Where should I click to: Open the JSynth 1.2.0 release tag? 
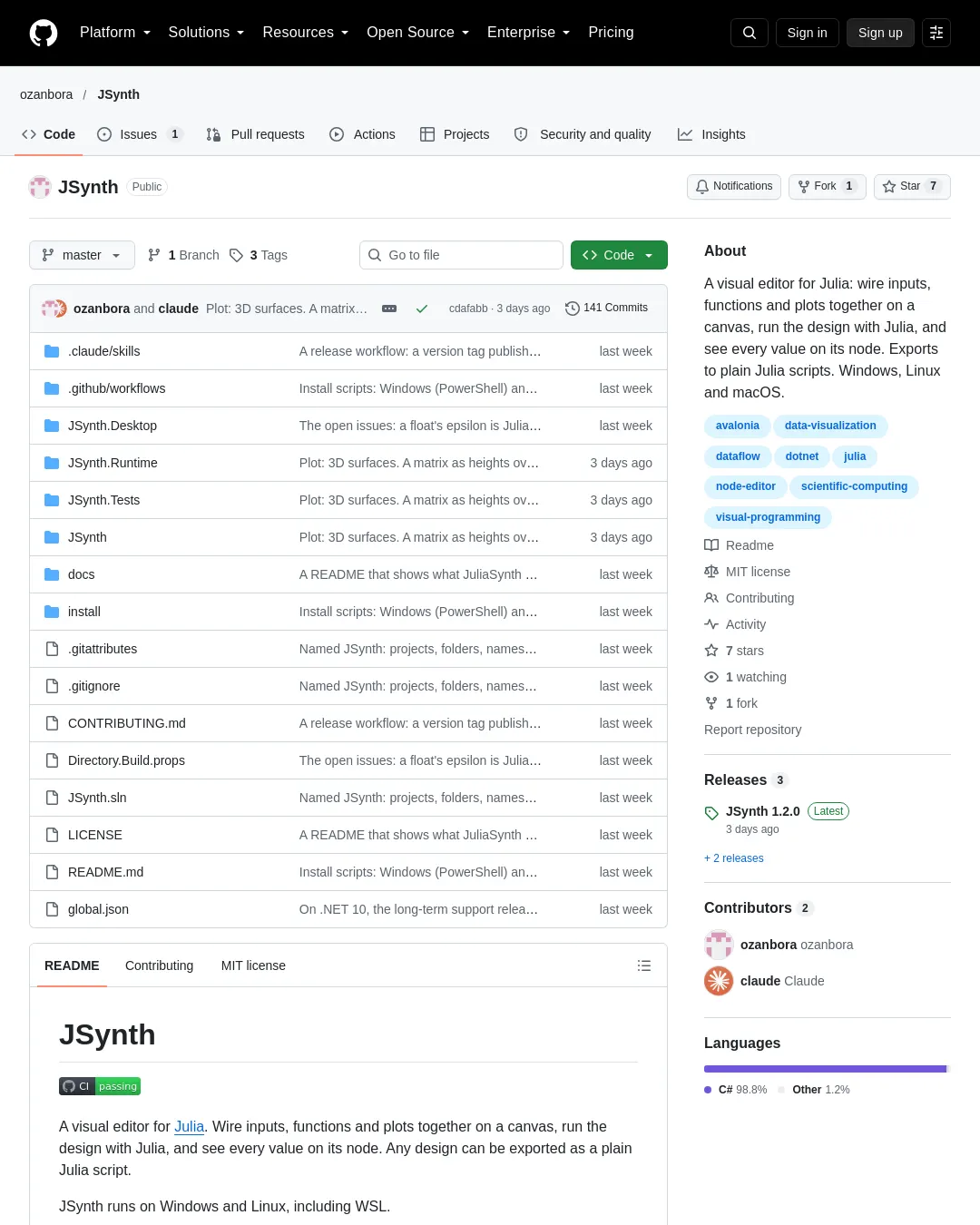click(763, 811)
